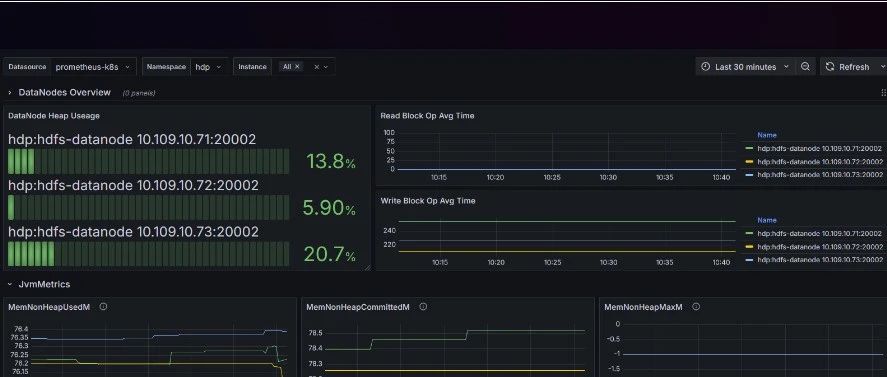Image resolution: width=887 pixels, height=377 pixels.
Task: Open the Datasource prometheus-k8s dropdown
Action: [x=93, y=67]
